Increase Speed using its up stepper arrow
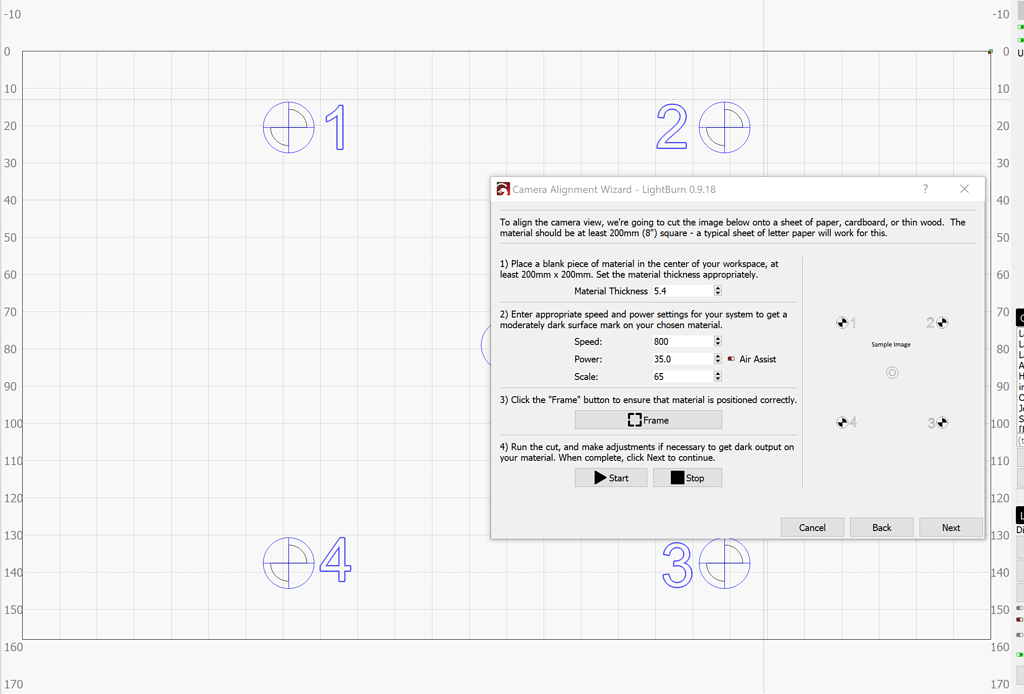The width and height of the screenshot is (1024, 694). click(718, 337)
